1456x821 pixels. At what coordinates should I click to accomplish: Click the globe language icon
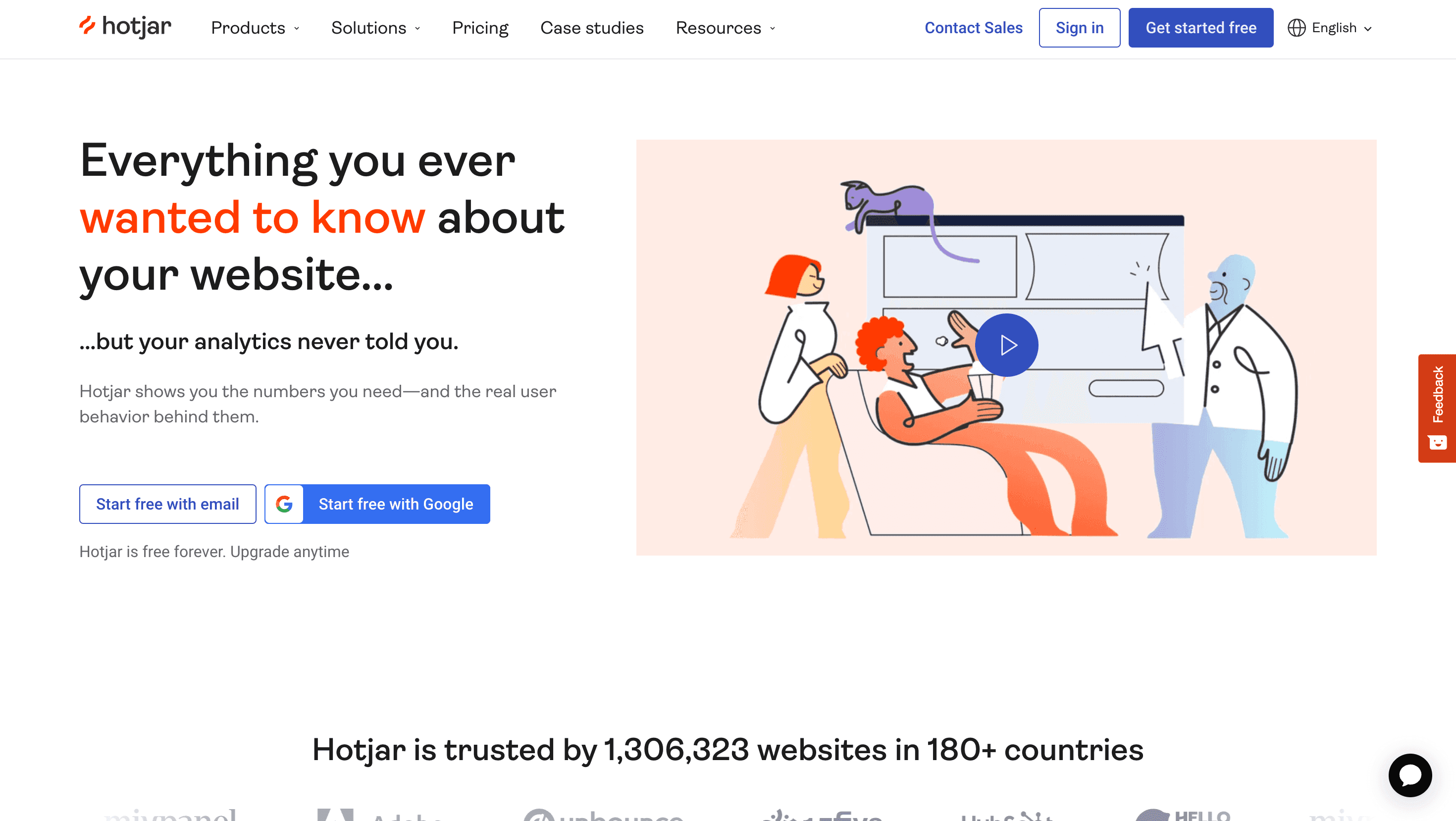[1297, 28]
